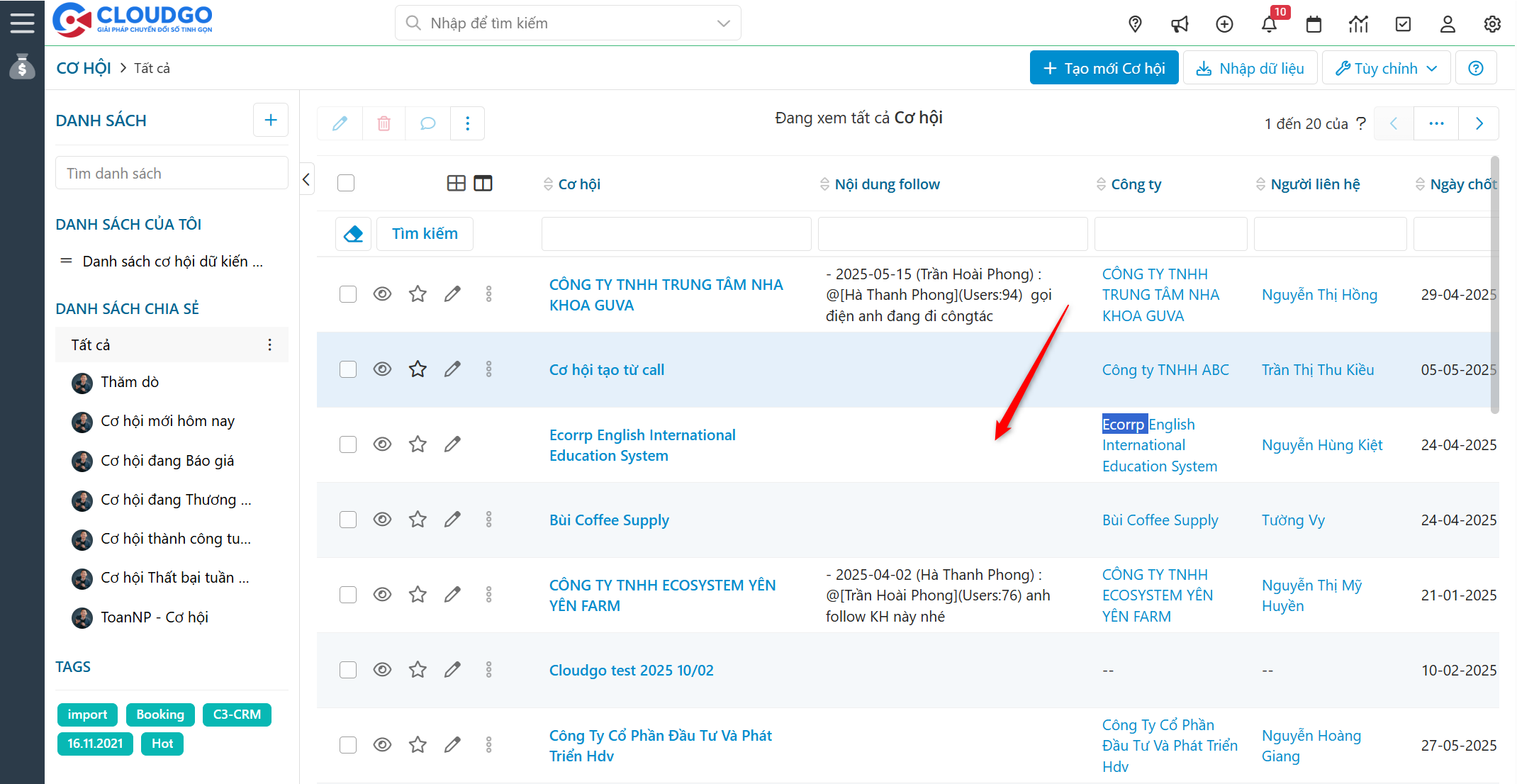
Task: Click the location pin icon
Action: pos(1135,24)
